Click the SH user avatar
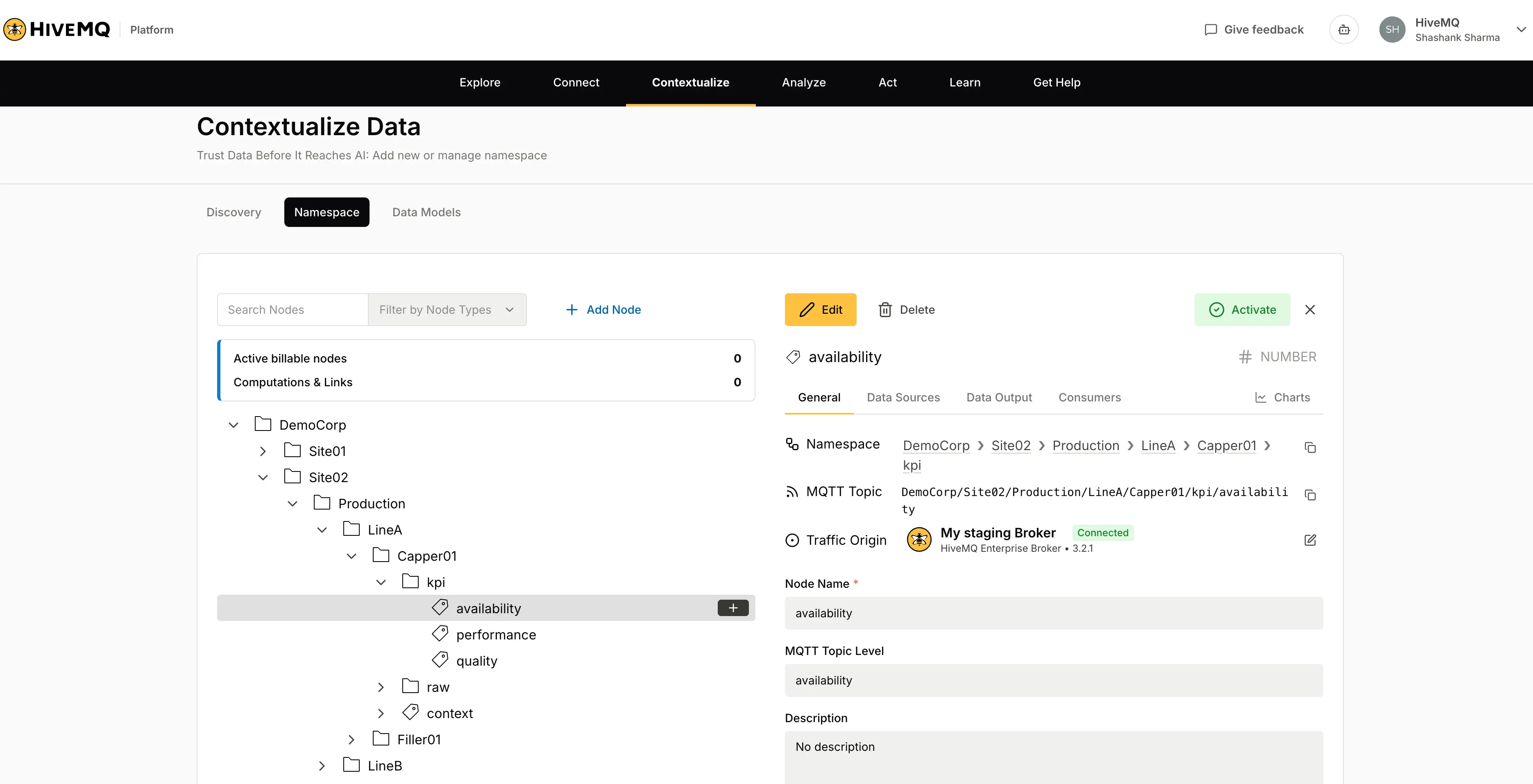 1392,30
